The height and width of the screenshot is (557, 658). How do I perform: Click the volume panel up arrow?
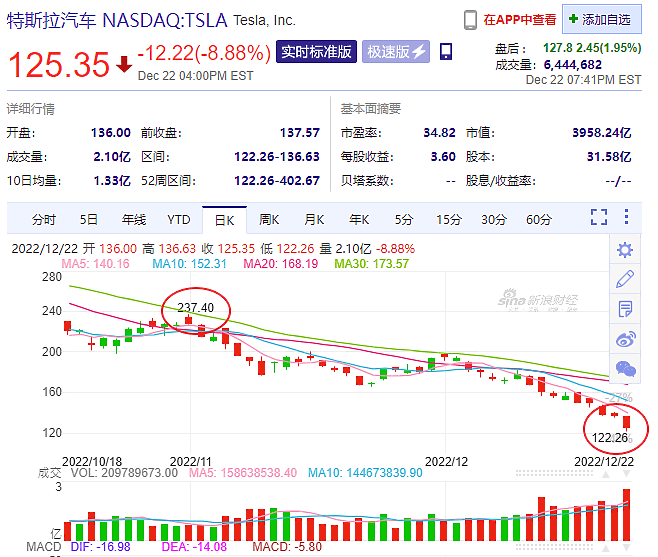[x=606, y=474]
